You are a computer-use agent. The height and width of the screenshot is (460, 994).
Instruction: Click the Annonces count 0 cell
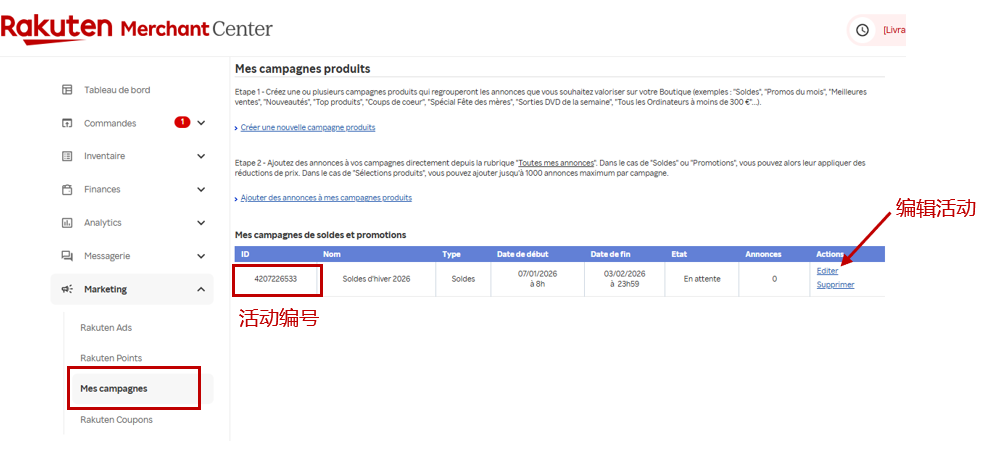(774, 279)
